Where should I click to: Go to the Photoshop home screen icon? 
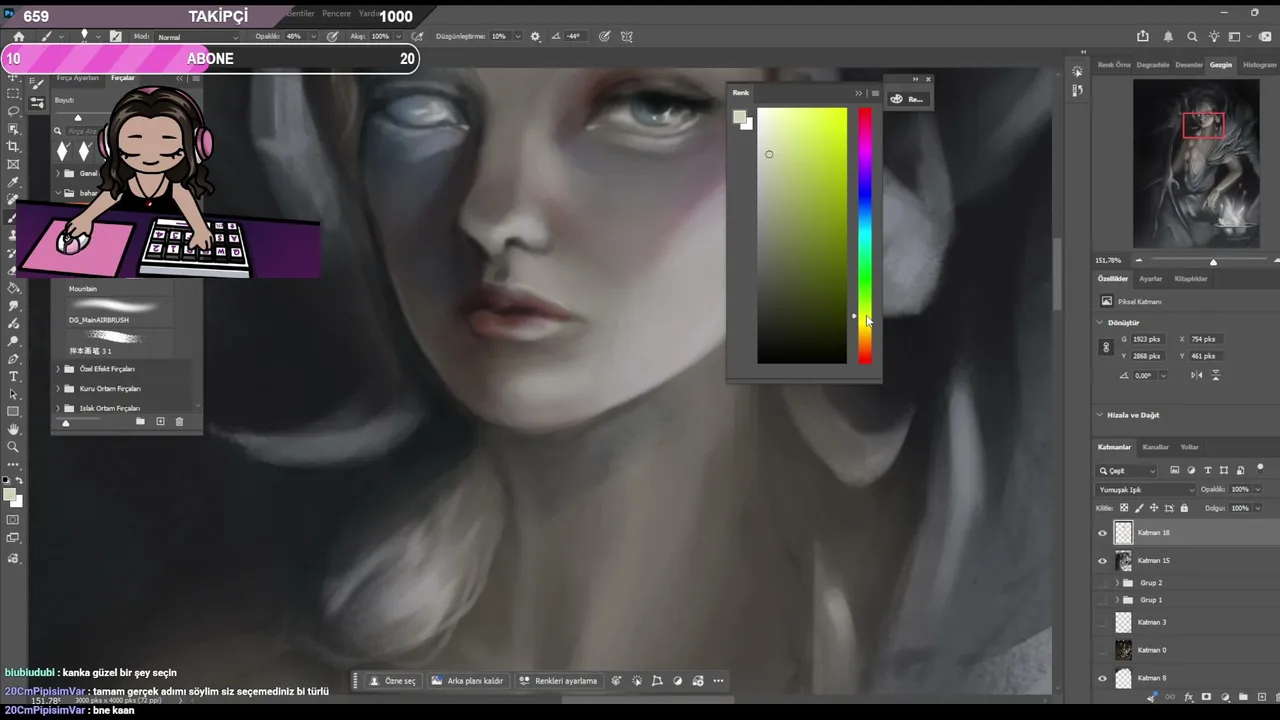tap(18, 36)
